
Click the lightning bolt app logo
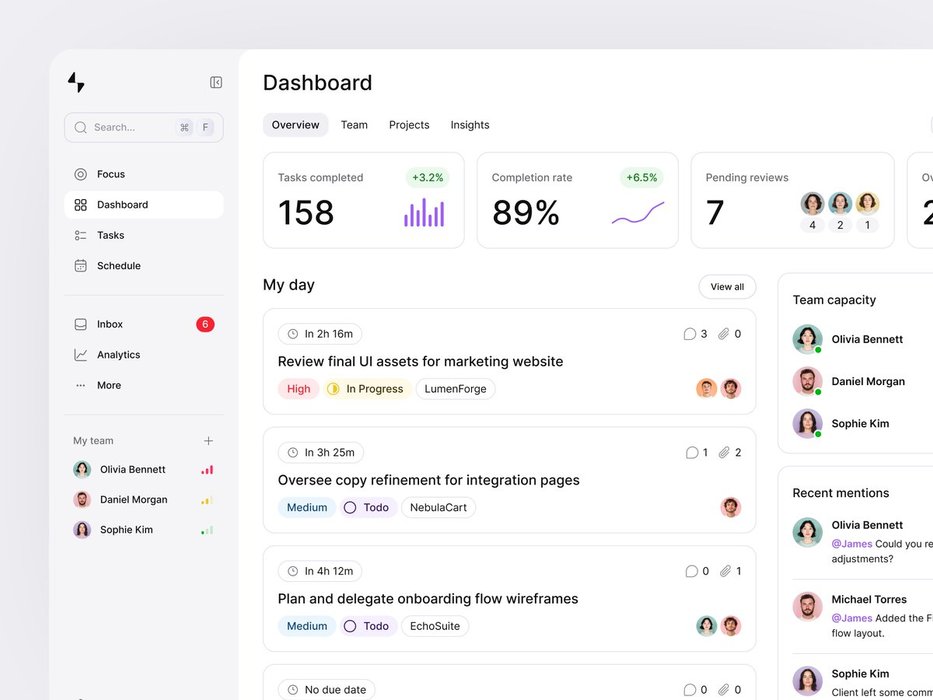76,83
